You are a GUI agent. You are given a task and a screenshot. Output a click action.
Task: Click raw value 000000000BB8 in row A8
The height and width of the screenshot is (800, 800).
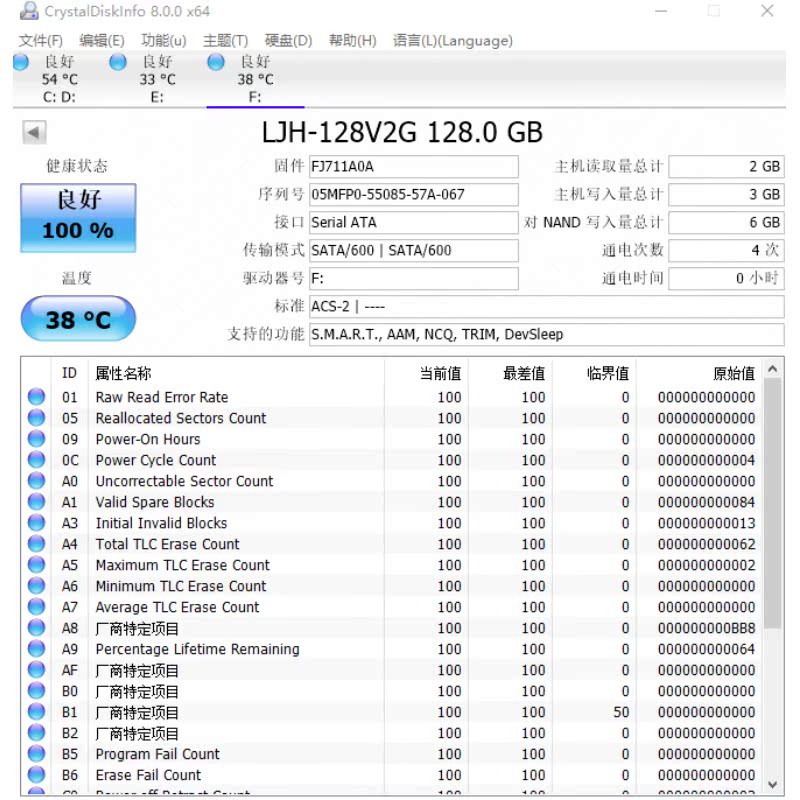coord(706,628)
